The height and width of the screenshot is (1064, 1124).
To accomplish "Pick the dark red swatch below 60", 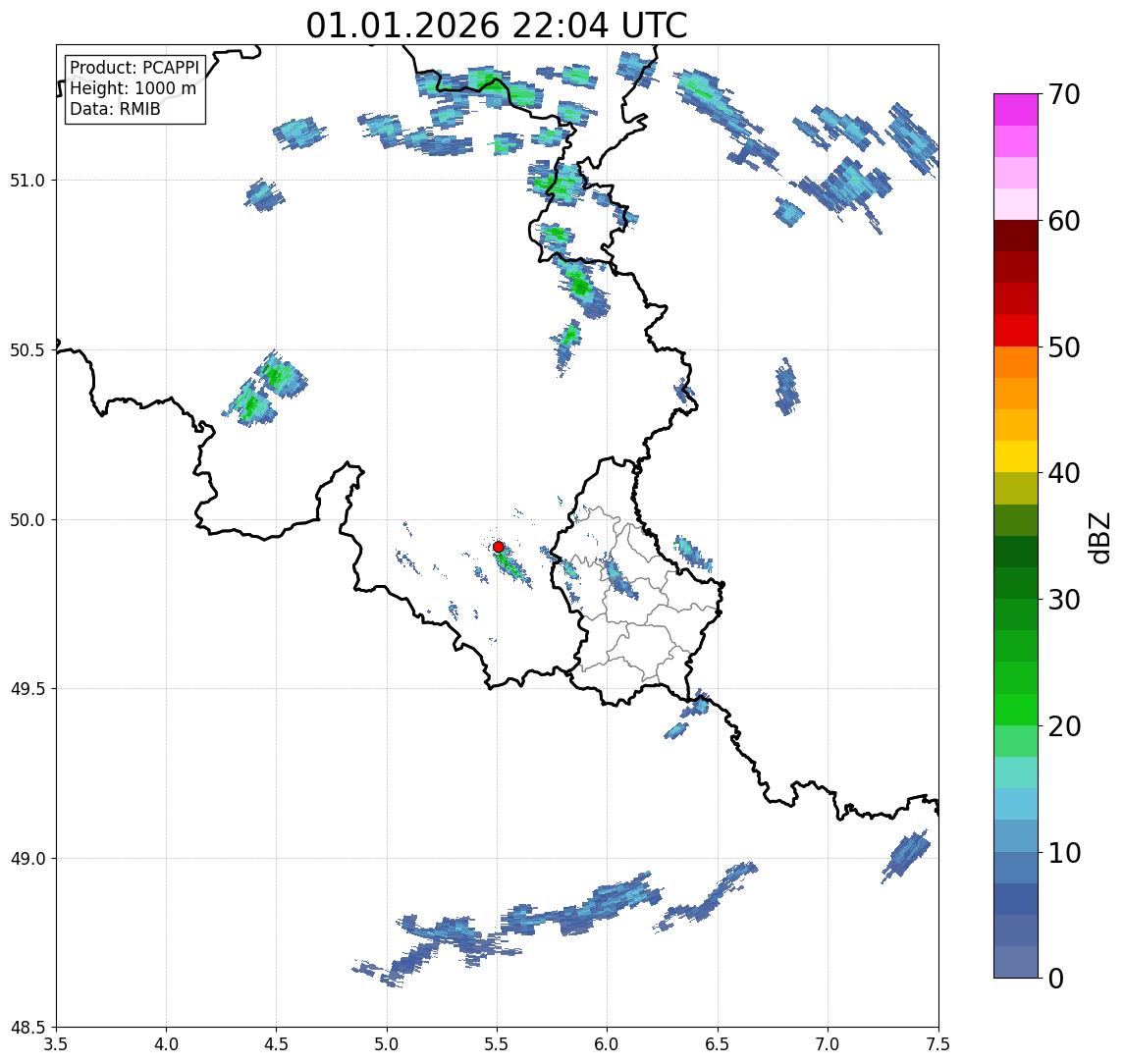I will click(1016, 236).
